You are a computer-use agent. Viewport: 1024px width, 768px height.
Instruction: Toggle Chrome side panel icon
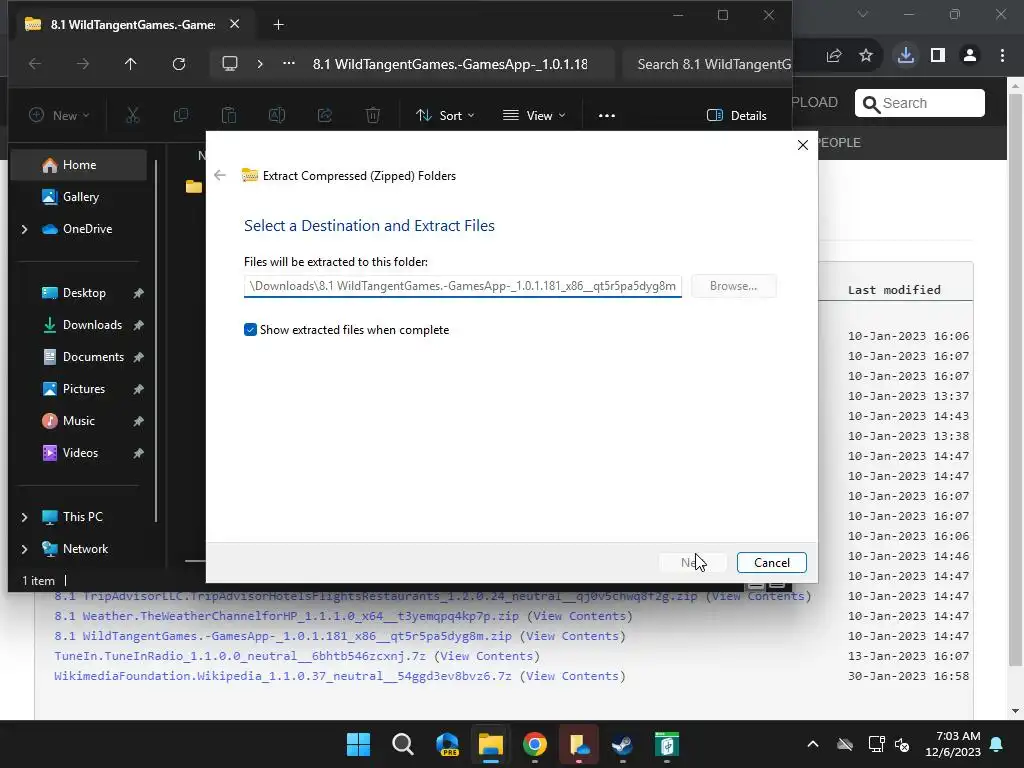coord(938,56)
